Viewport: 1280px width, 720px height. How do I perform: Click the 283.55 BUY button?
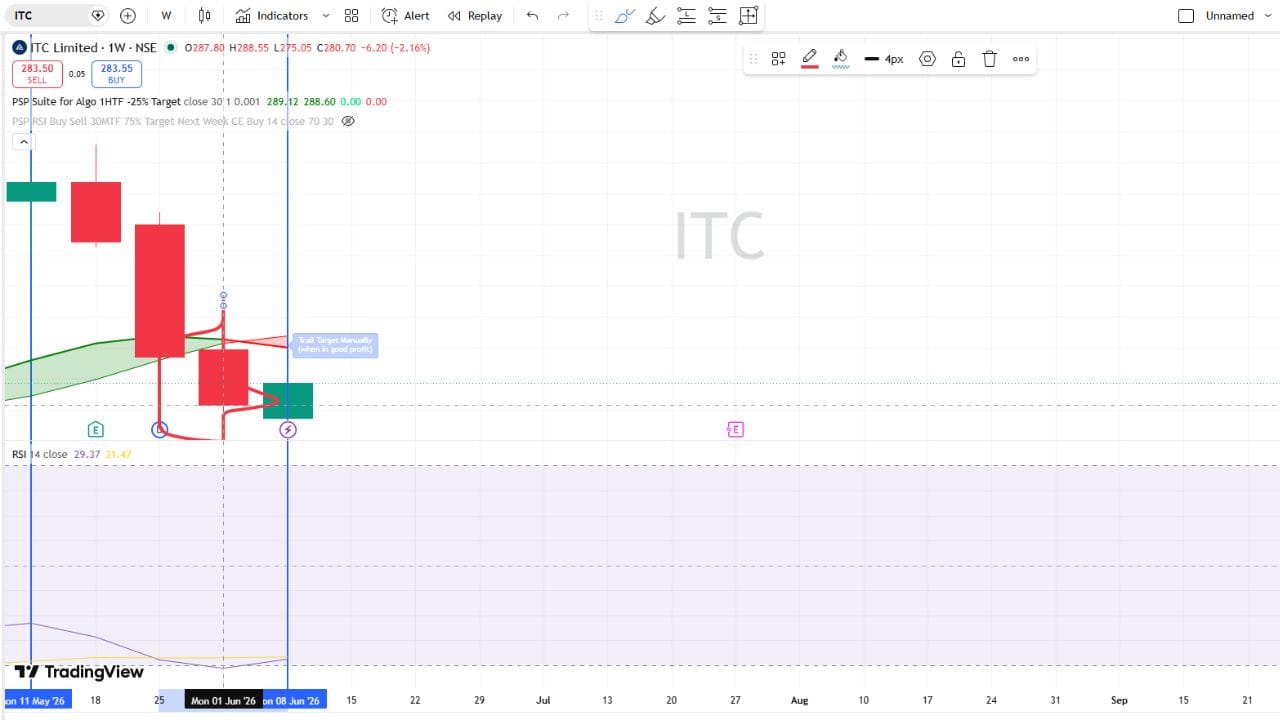pyautogui.click(x=116, y=74)
